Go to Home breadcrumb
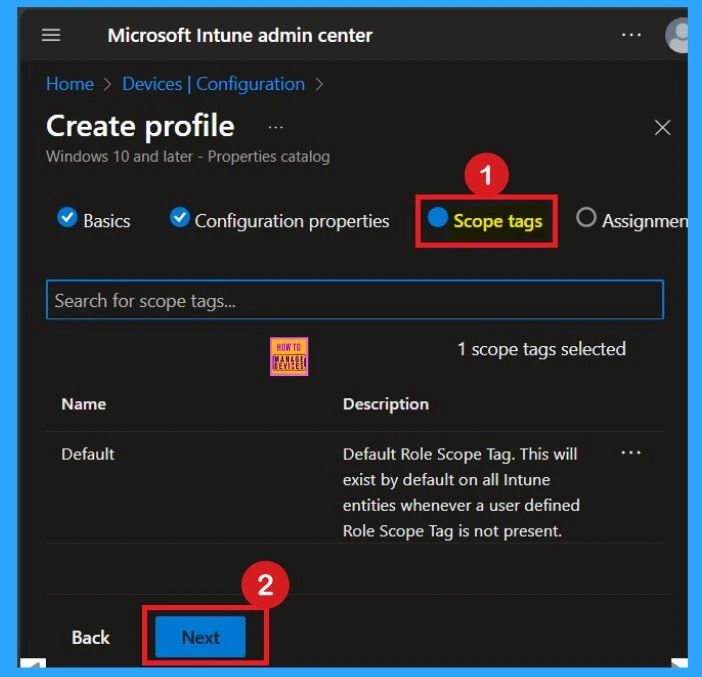 (70, 84)
